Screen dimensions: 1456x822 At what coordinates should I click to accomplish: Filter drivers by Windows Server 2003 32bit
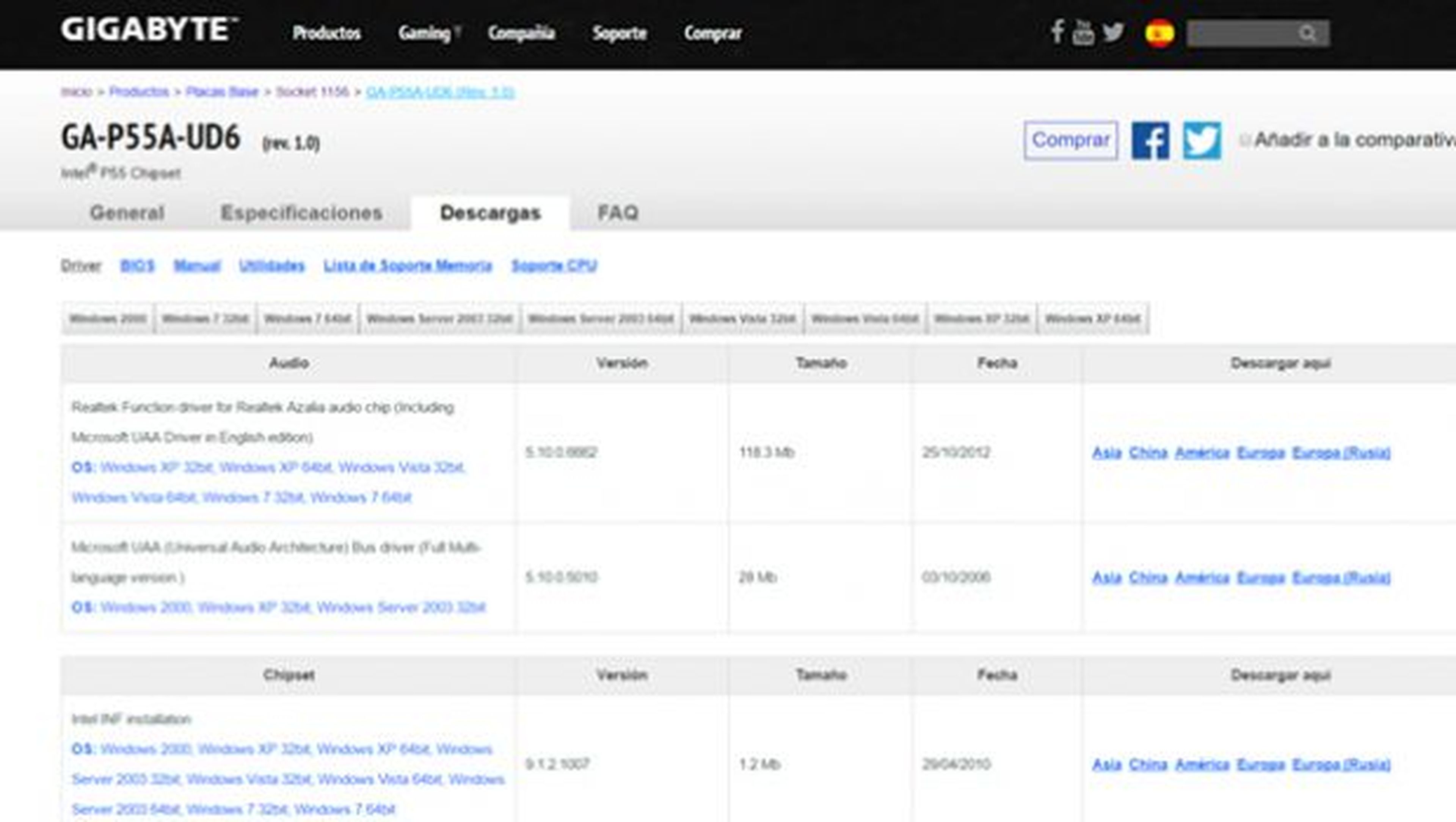tap(439, 318)
